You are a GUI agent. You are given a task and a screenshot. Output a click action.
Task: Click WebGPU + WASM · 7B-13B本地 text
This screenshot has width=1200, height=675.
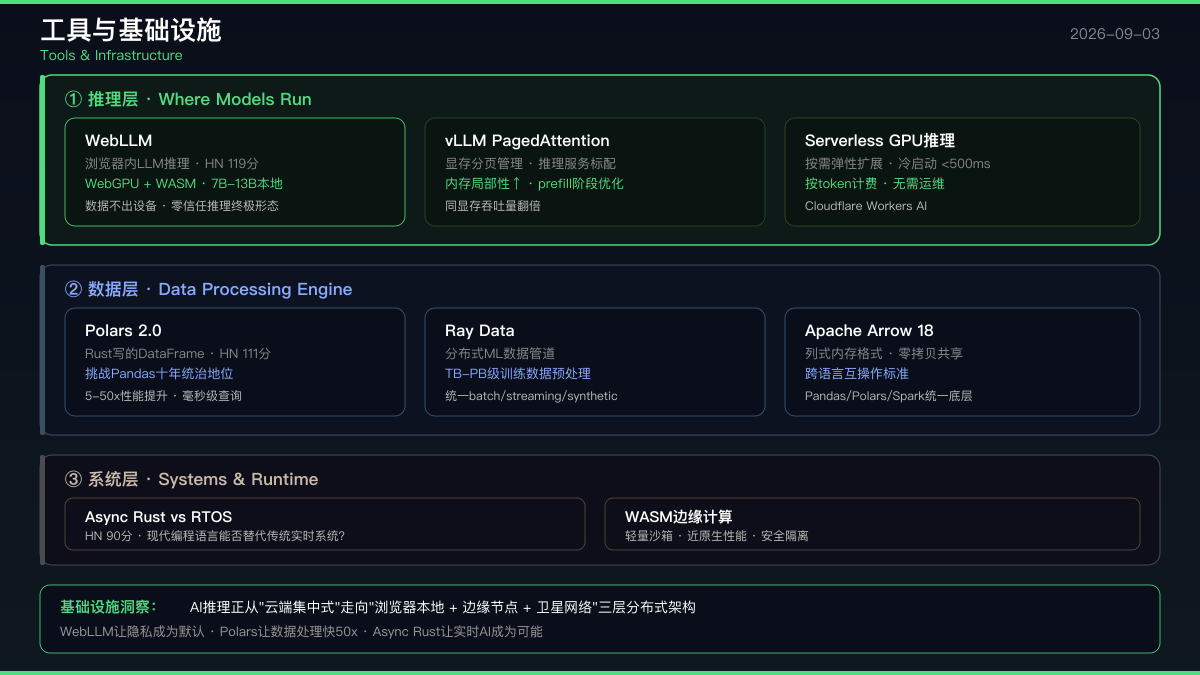pos(184,184)
